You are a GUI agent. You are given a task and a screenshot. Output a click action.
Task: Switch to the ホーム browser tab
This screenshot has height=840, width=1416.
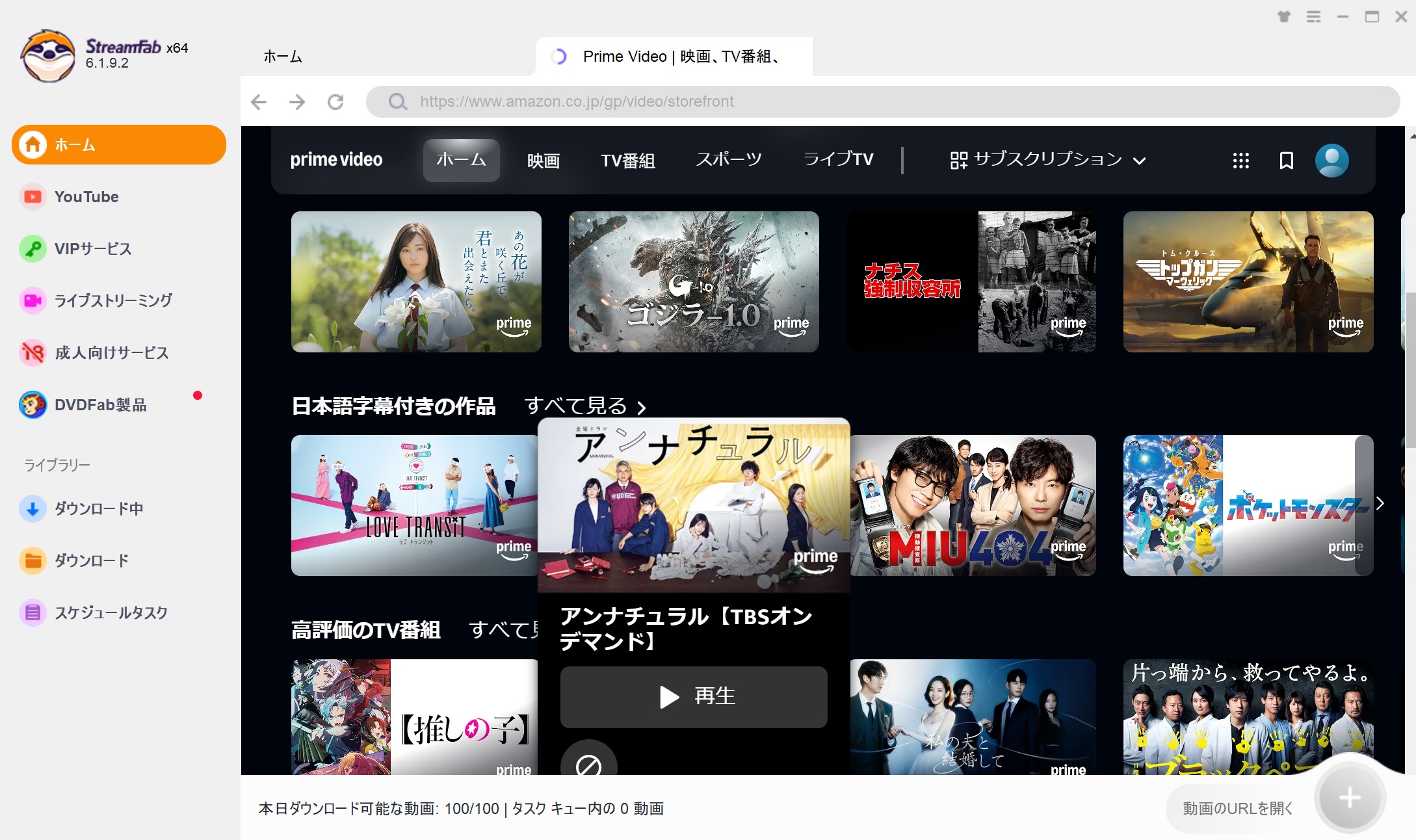click(x=283, y=57)
